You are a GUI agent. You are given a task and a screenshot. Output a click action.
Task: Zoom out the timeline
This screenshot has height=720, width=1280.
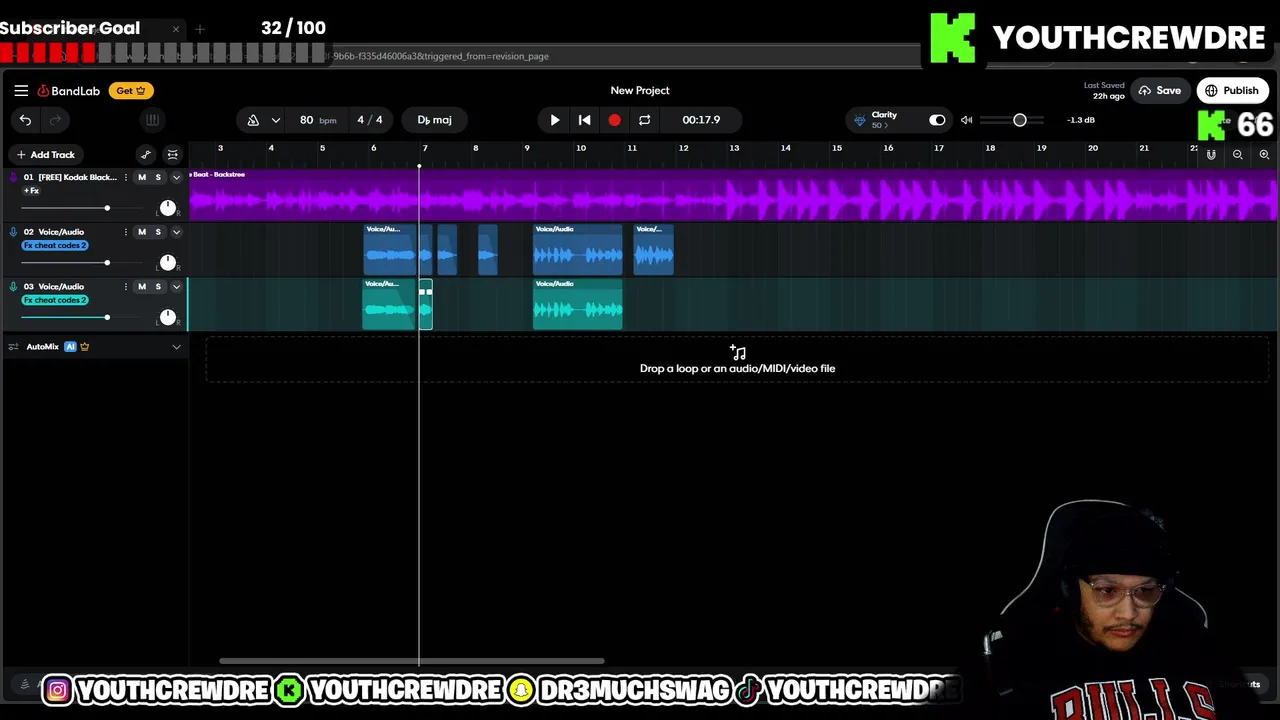pos(1238,154)
